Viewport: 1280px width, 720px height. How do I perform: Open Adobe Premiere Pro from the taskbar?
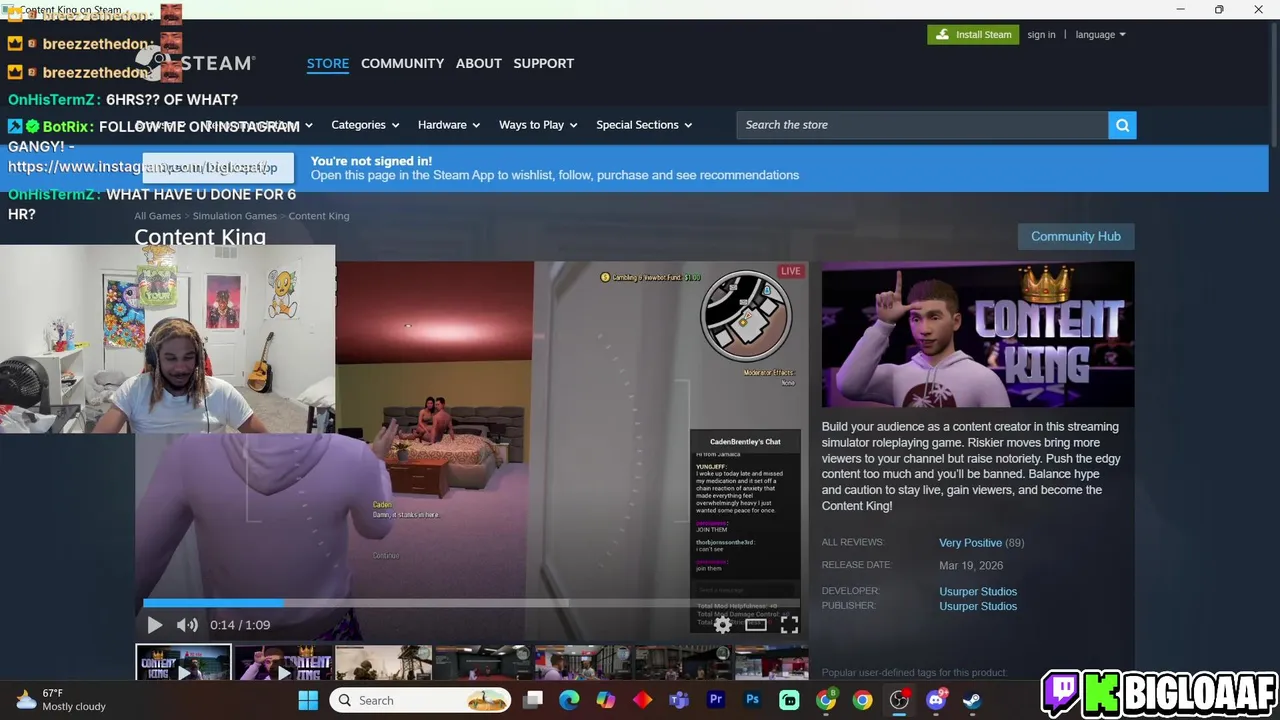tap(716, 700)
